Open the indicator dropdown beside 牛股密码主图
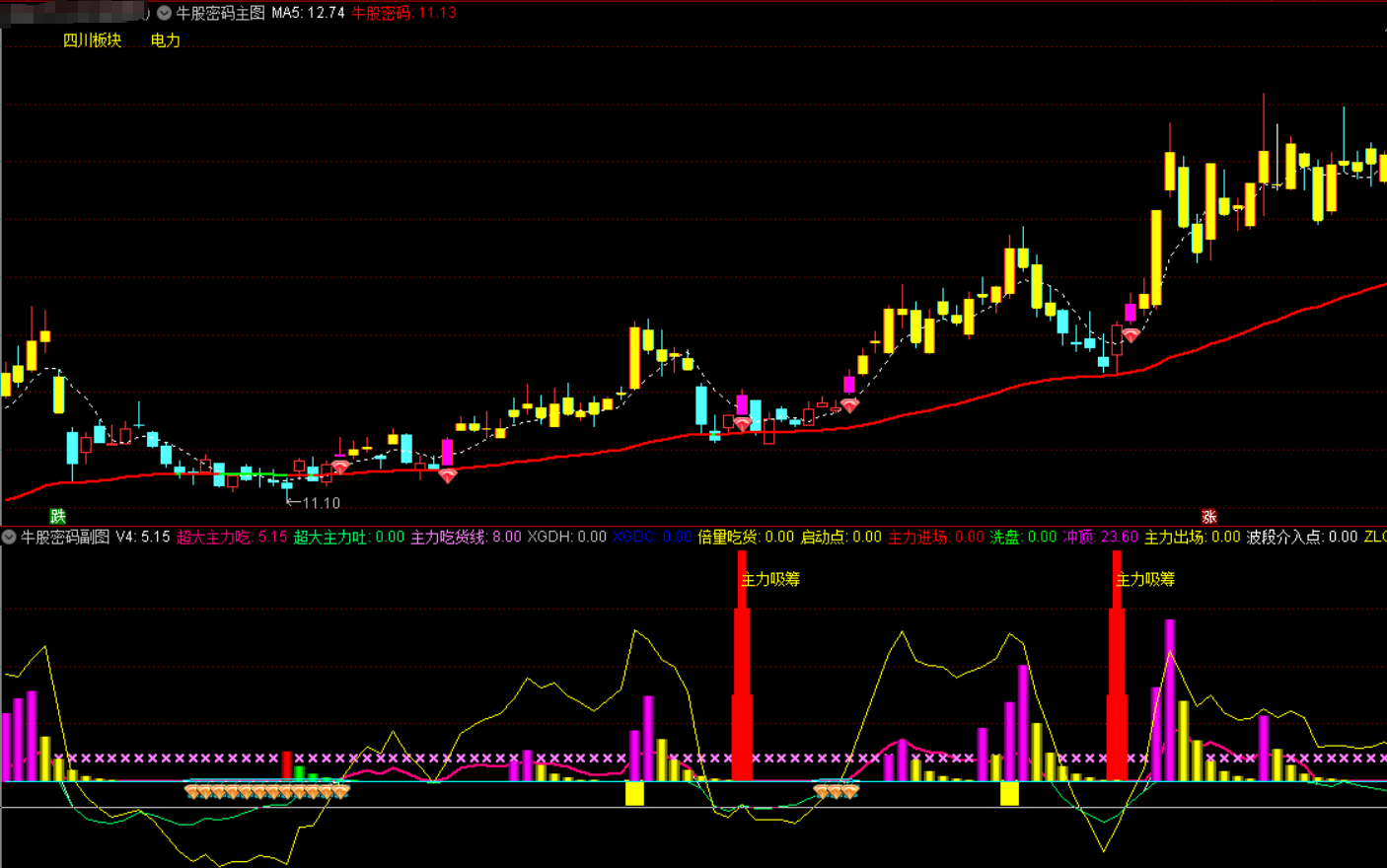The image size is (1387, 868). [164, 13]
